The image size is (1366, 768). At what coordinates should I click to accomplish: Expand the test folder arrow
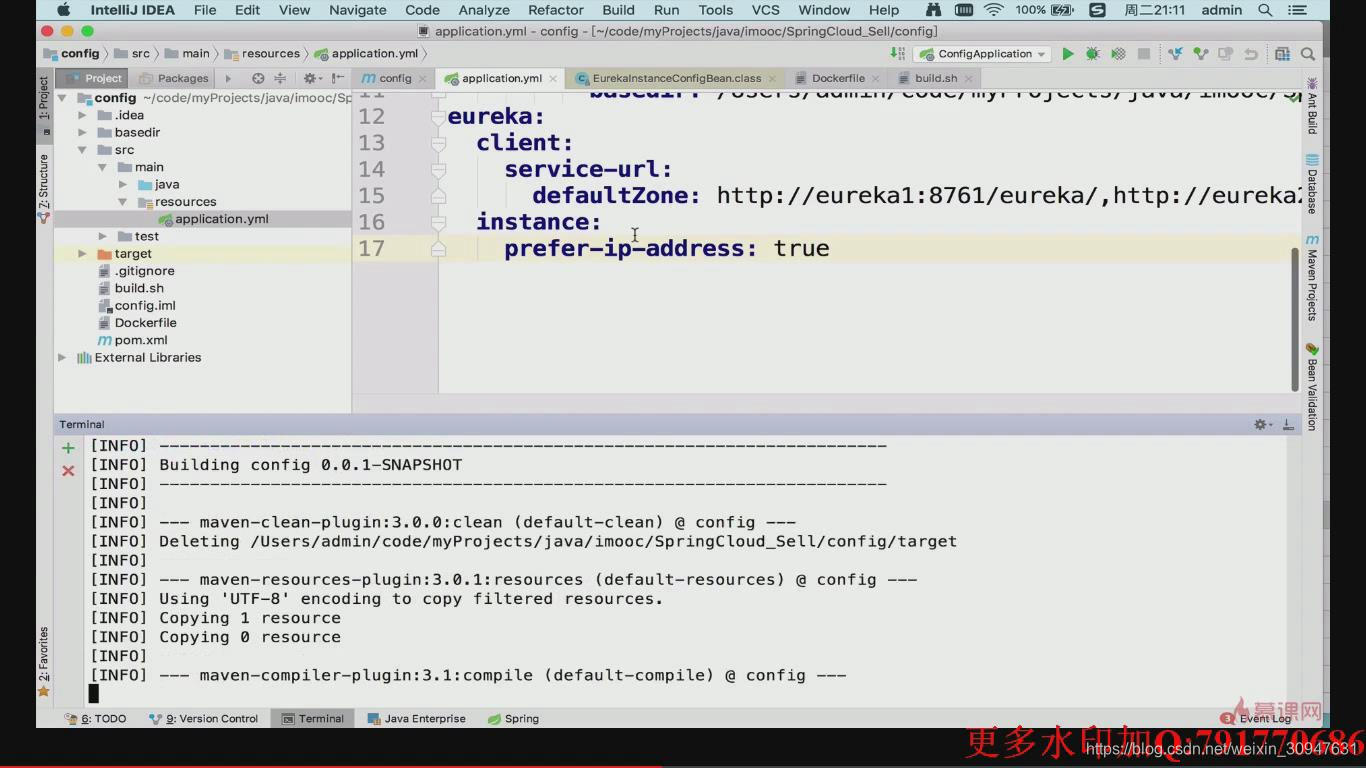coord(102,236)
